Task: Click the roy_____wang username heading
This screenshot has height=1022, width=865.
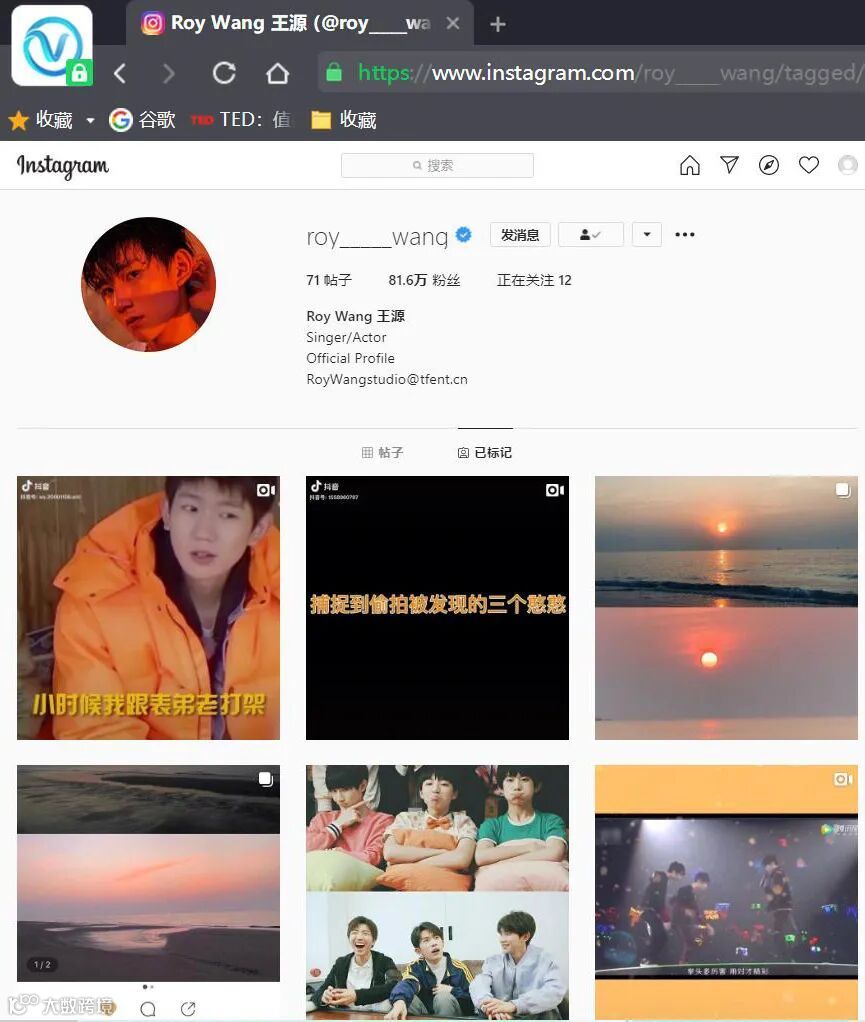Action: tap(377, 236)
